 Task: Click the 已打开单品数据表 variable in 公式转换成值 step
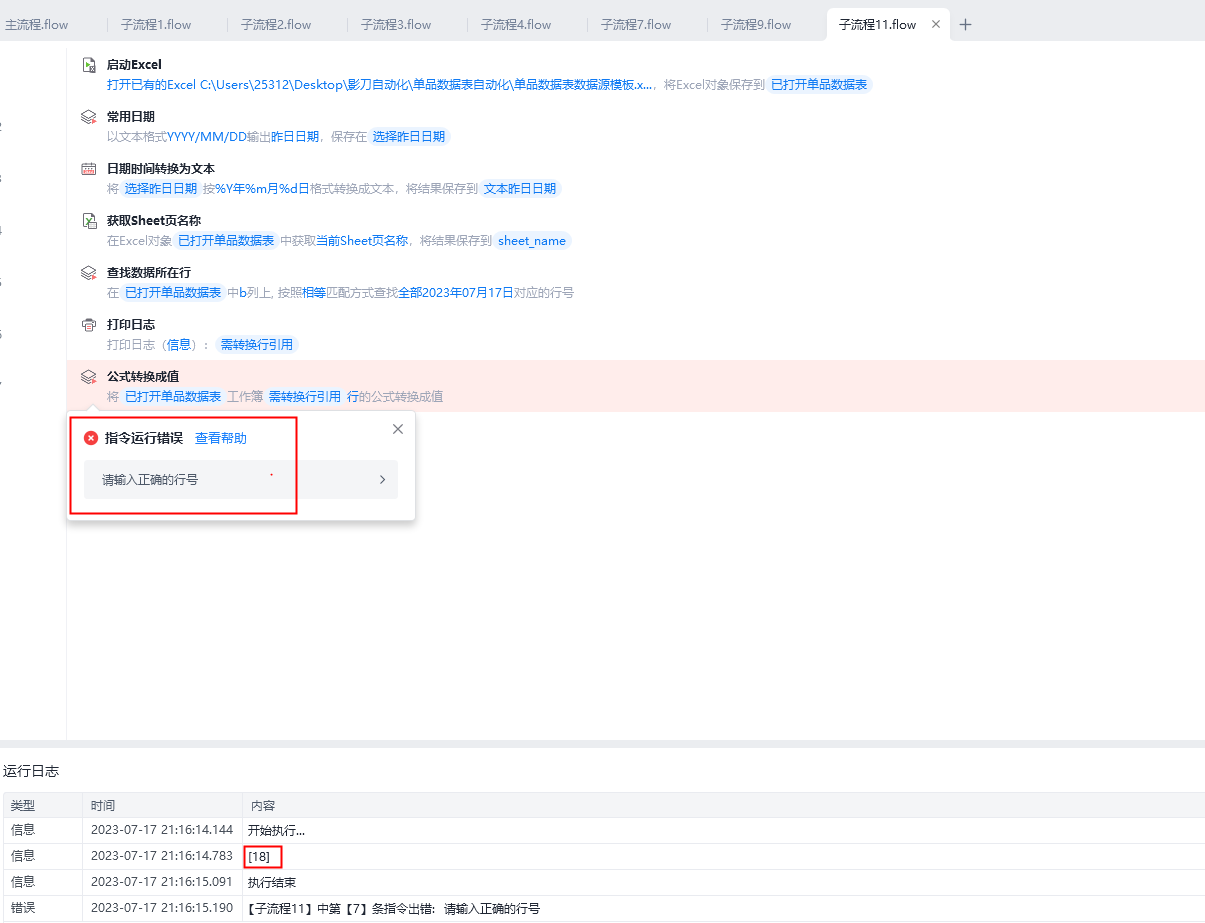coord(172,397)
